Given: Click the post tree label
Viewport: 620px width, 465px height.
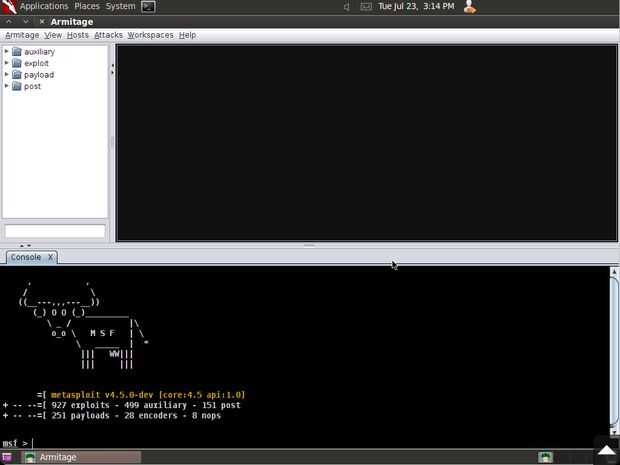Looking at the screenshot, I should click(32, 86).
